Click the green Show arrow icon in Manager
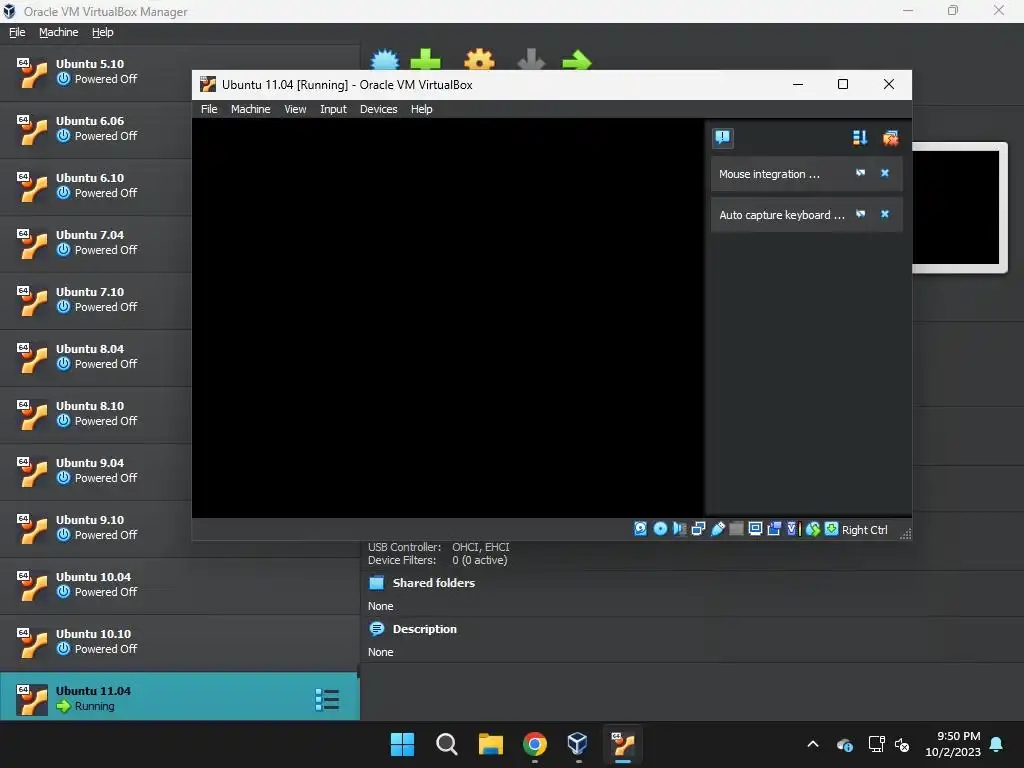Image resolution: width=1024 pixels, height=768 pixels. coord(577,61)
